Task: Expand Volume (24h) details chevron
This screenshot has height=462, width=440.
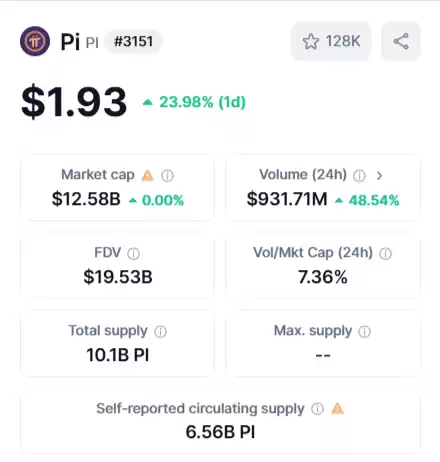Action: click(379, 175)
